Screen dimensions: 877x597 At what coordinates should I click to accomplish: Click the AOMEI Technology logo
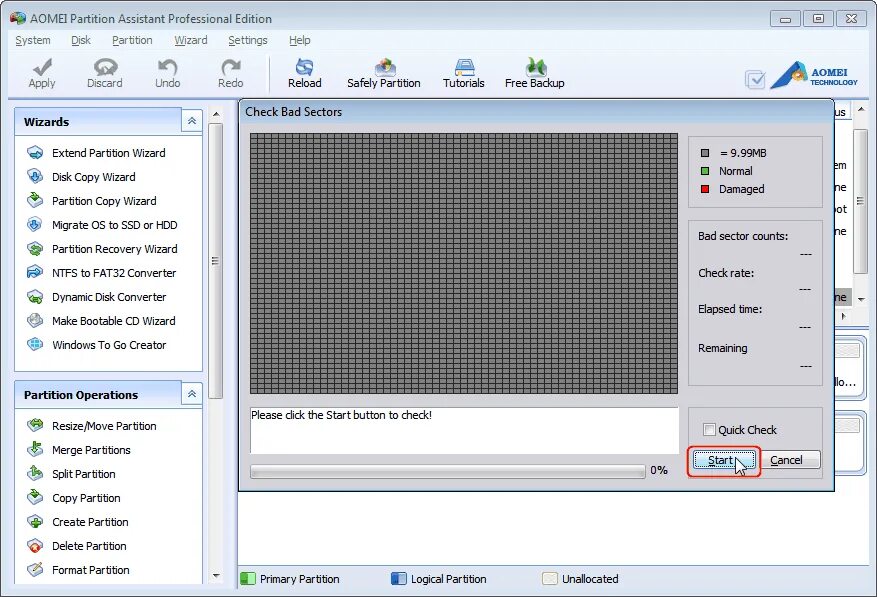[814, 76]
